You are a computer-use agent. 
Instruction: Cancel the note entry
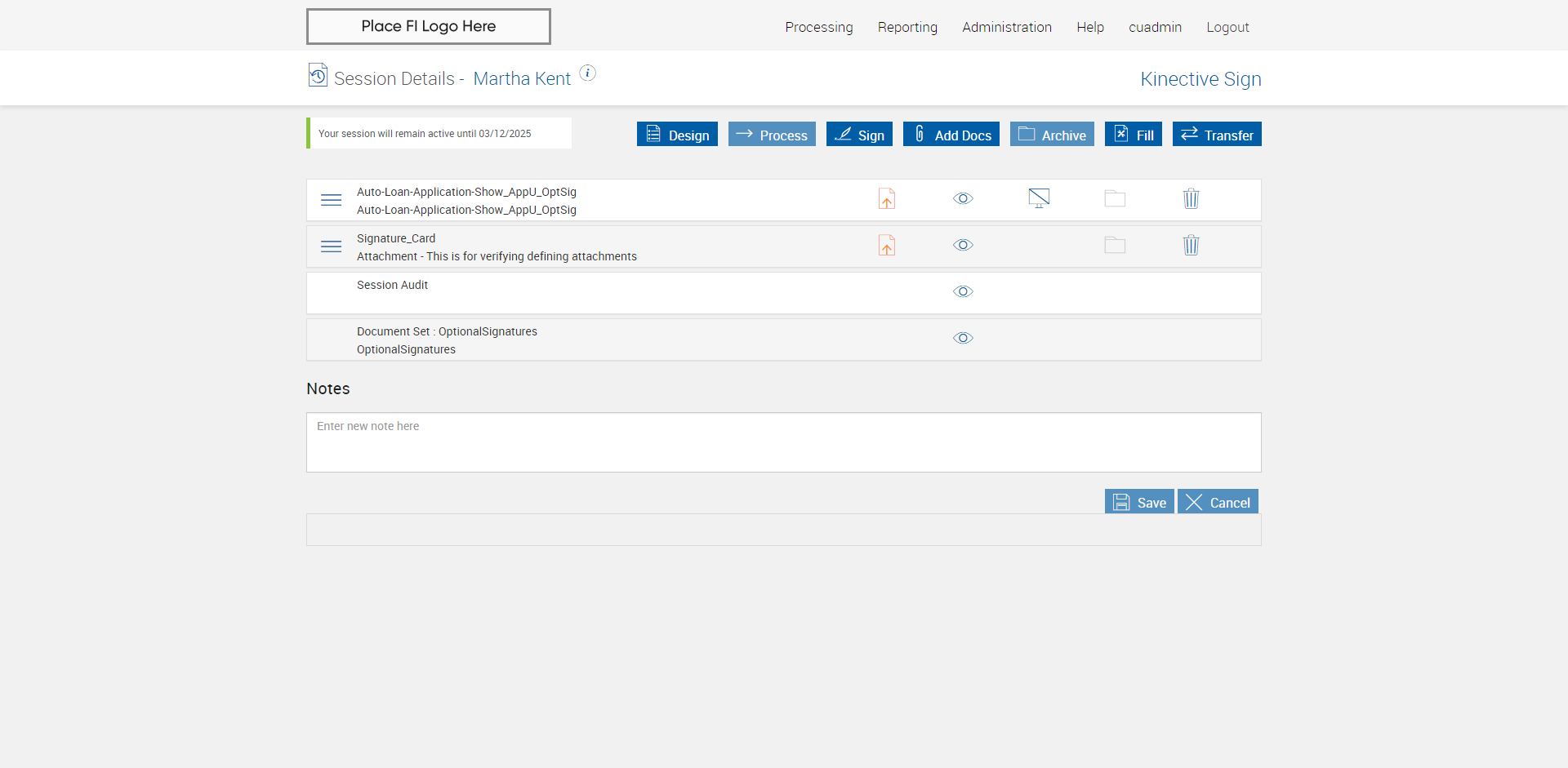pos(1218,501)
